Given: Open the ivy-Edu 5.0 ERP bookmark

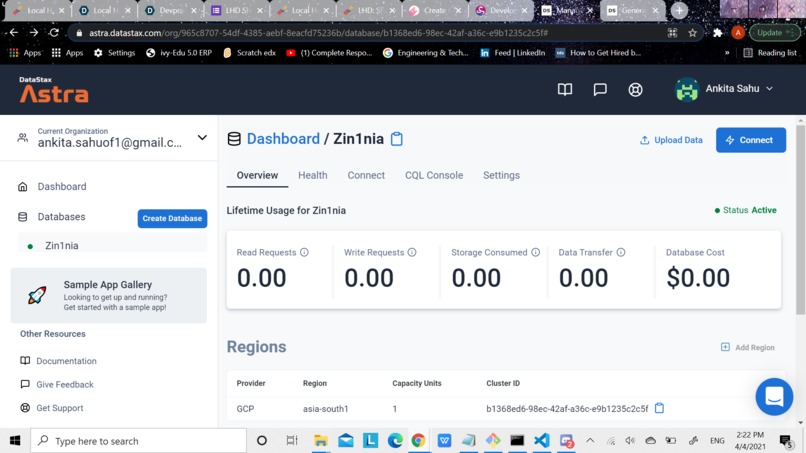Looking at the screenshot, I should pyautogui.click(x=179, y=53).
